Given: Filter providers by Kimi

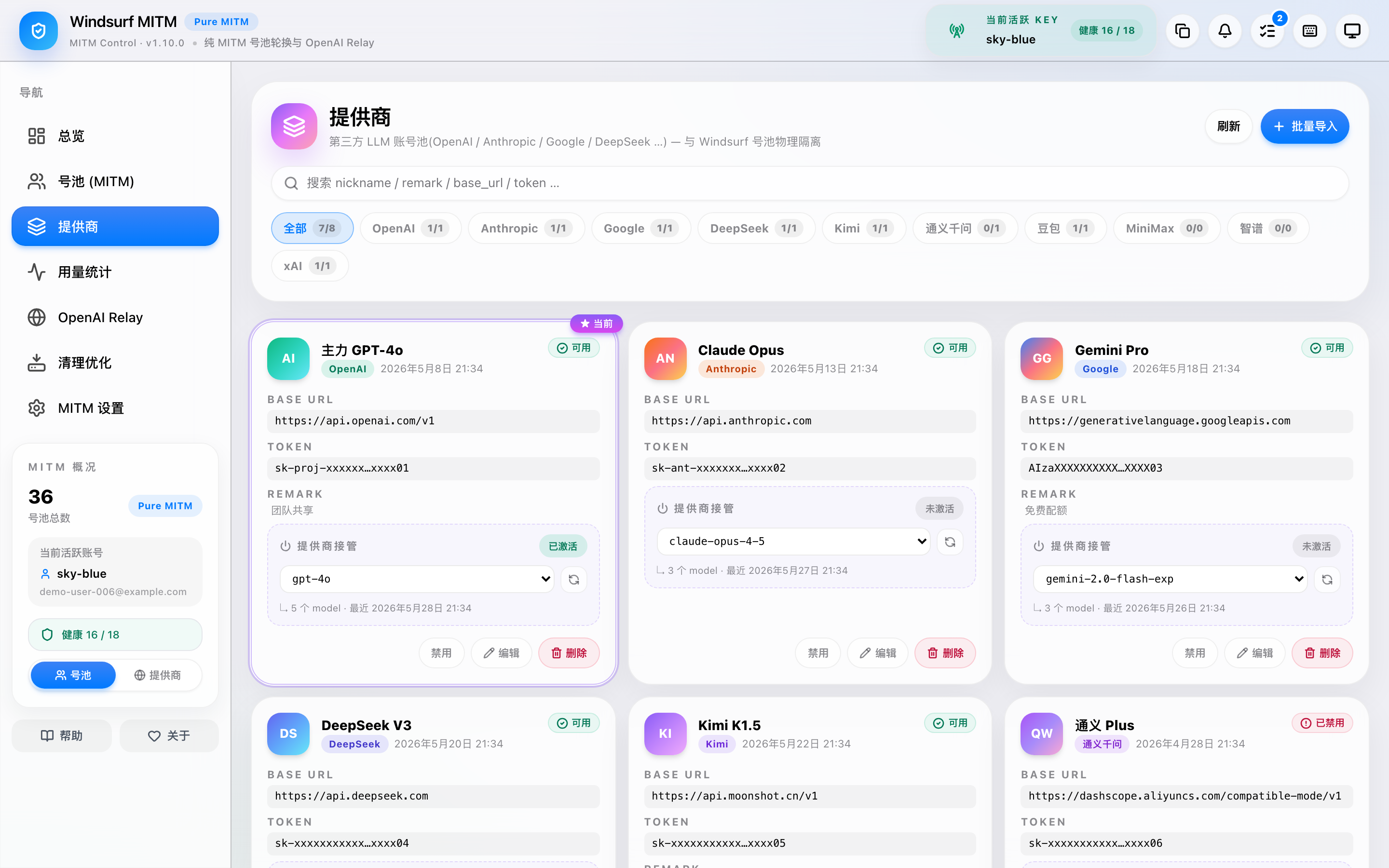Looking at the screenshot, I should click(x=864, y=229).
